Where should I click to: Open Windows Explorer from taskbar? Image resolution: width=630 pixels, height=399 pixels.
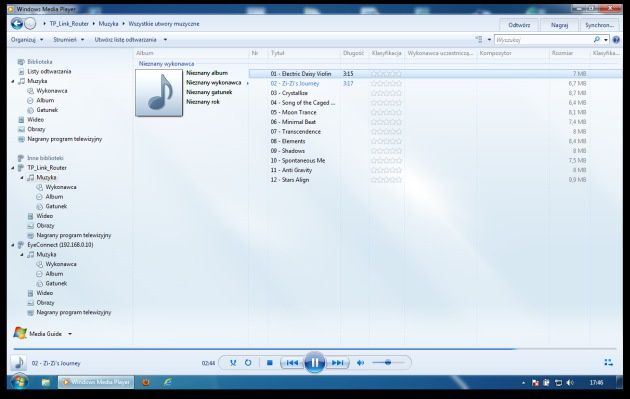pos(46,382)
